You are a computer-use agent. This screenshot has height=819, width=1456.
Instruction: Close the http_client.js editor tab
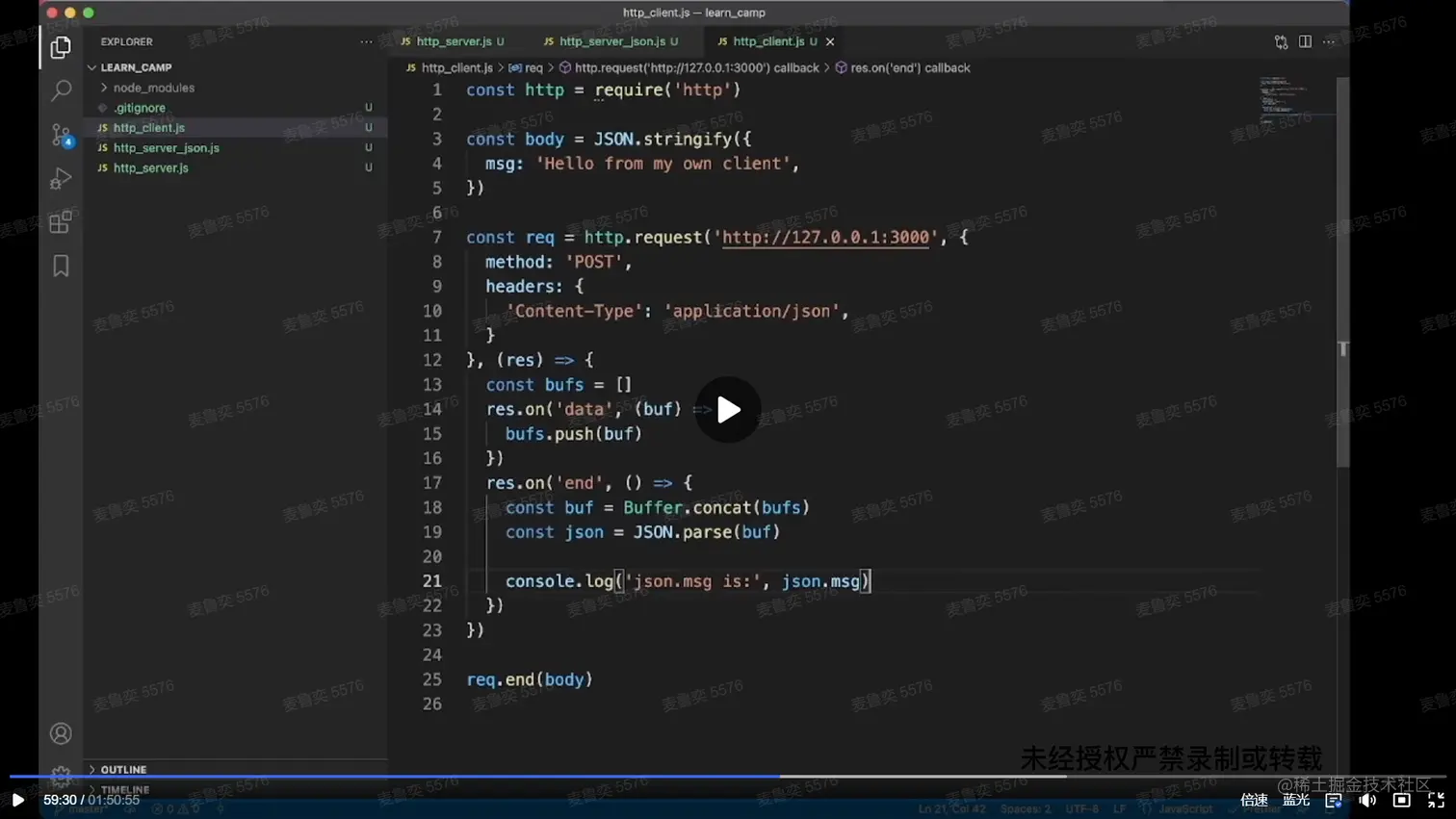coord(830,42)
